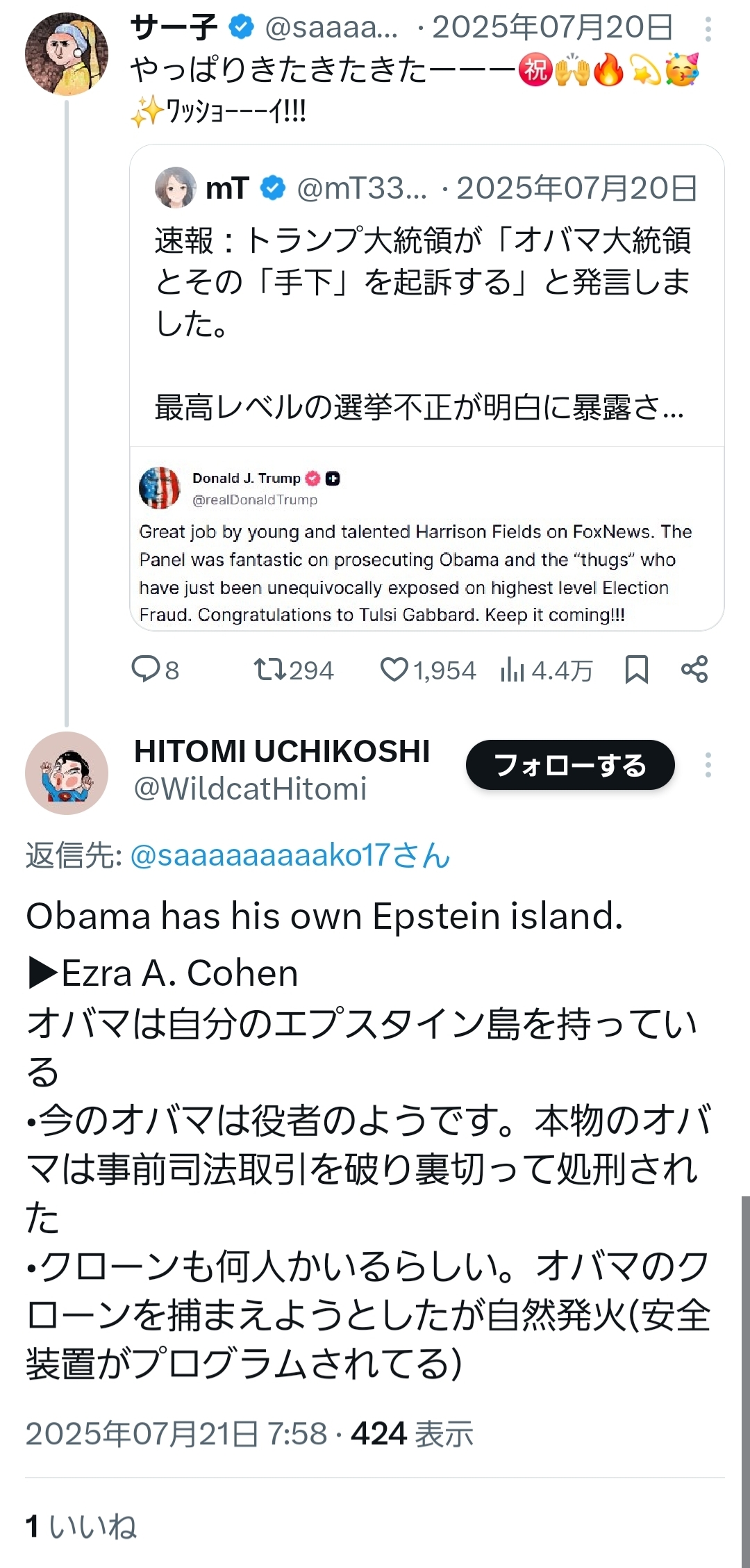
Task: Click the サー子 verified badge
Action: click(241, 28)
